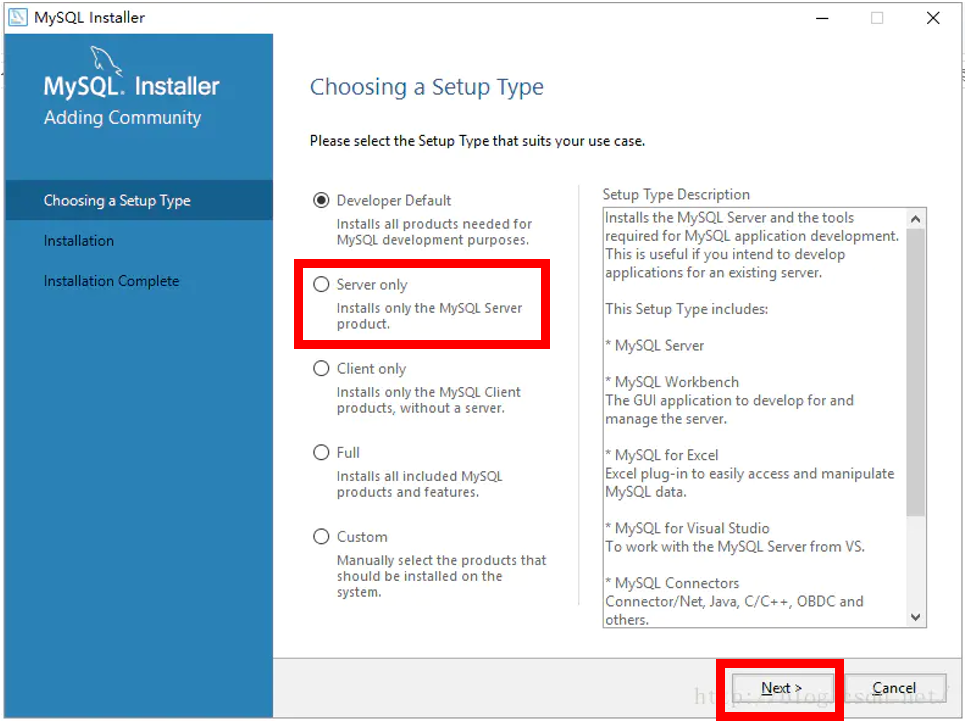The width and height of the screenshot is (965, 725).
Task: Pick the Client only setup type
Action: 321,368
